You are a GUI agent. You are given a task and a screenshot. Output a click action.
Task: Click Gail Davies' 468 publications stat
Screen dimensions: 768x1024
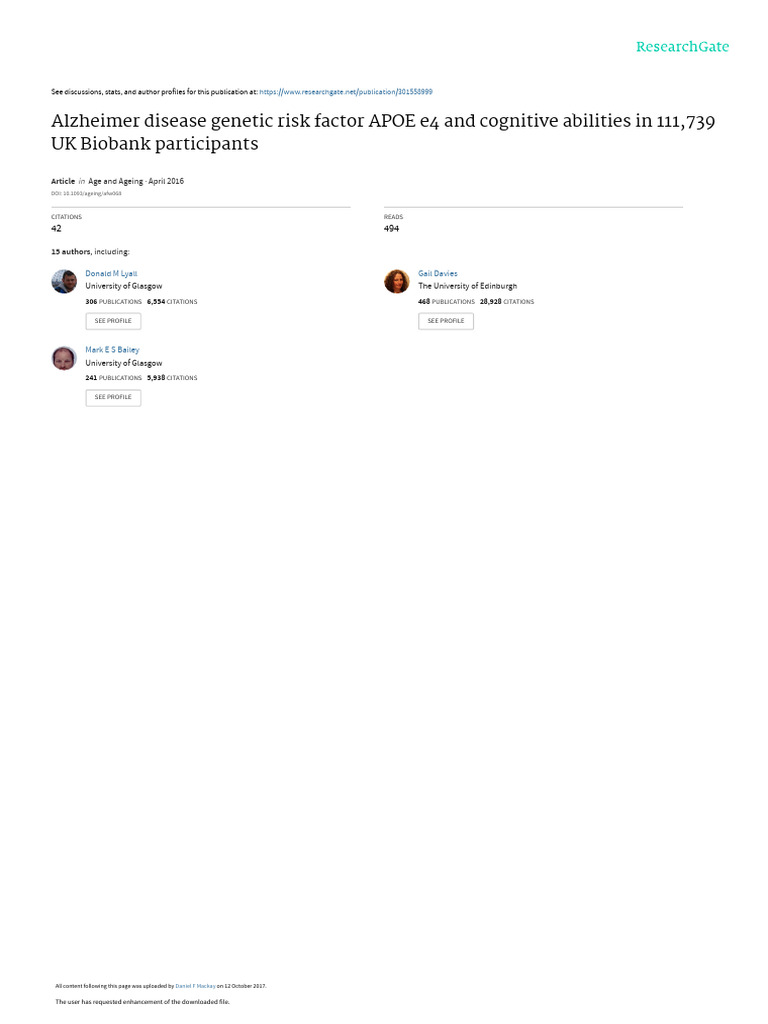tap(446, 301)
